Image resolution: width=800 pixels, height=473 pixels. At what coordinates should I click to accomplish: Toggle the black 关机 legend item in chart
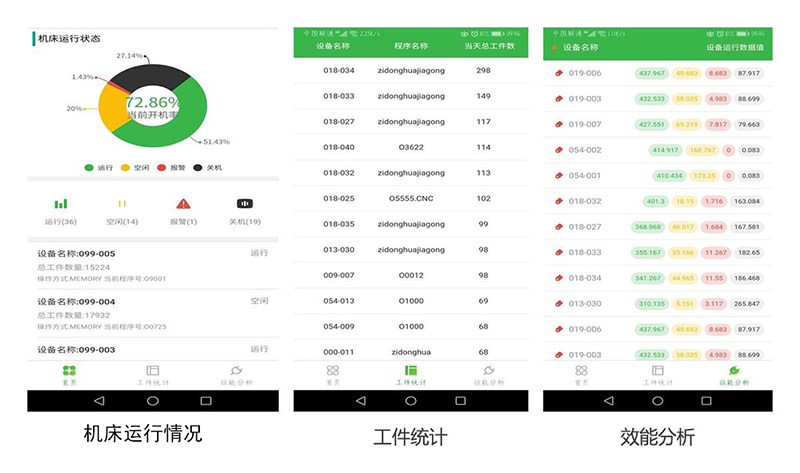point(205,167)
